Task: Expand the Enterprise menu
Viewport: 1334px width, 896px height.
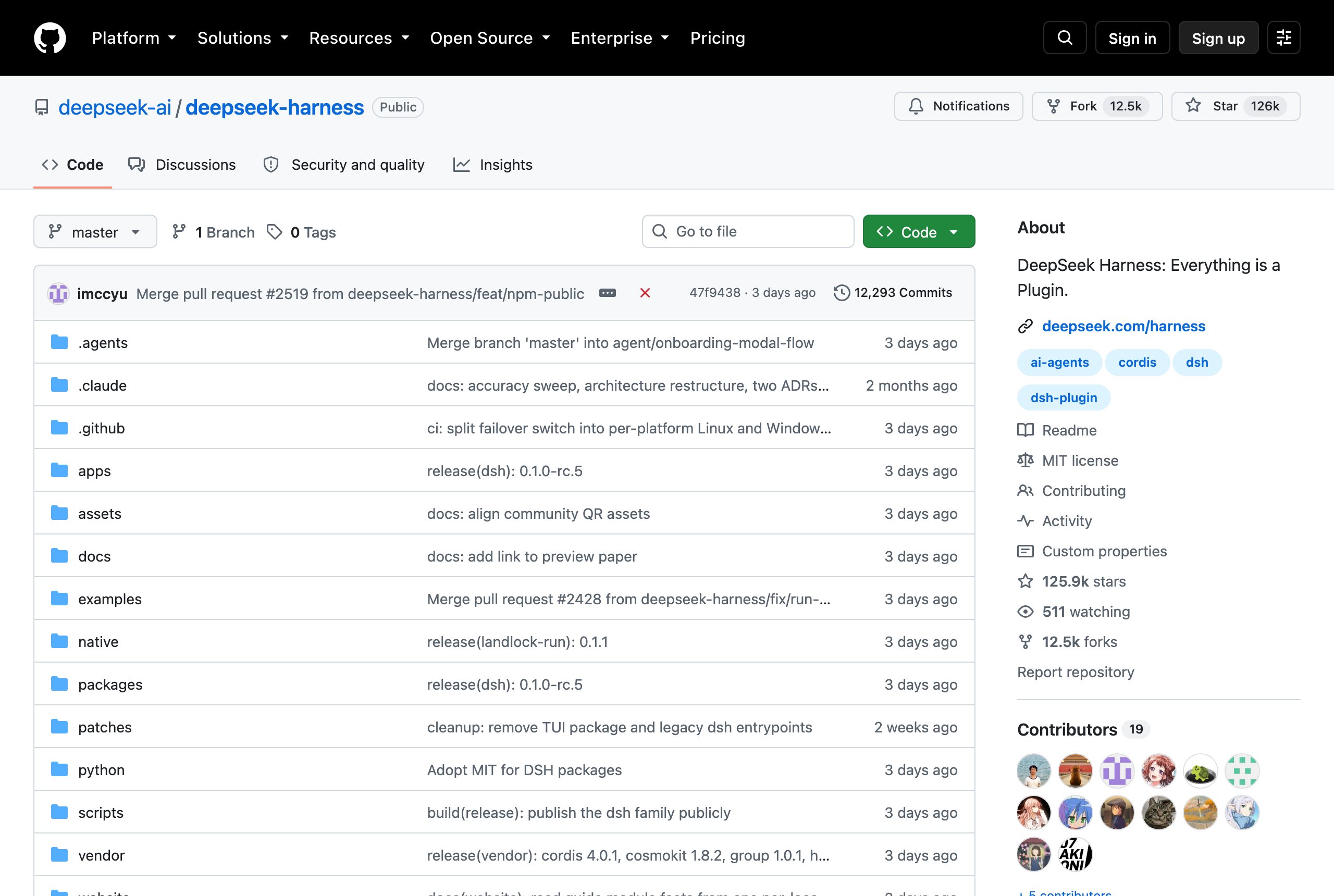Action: click(x=620, y=38)
